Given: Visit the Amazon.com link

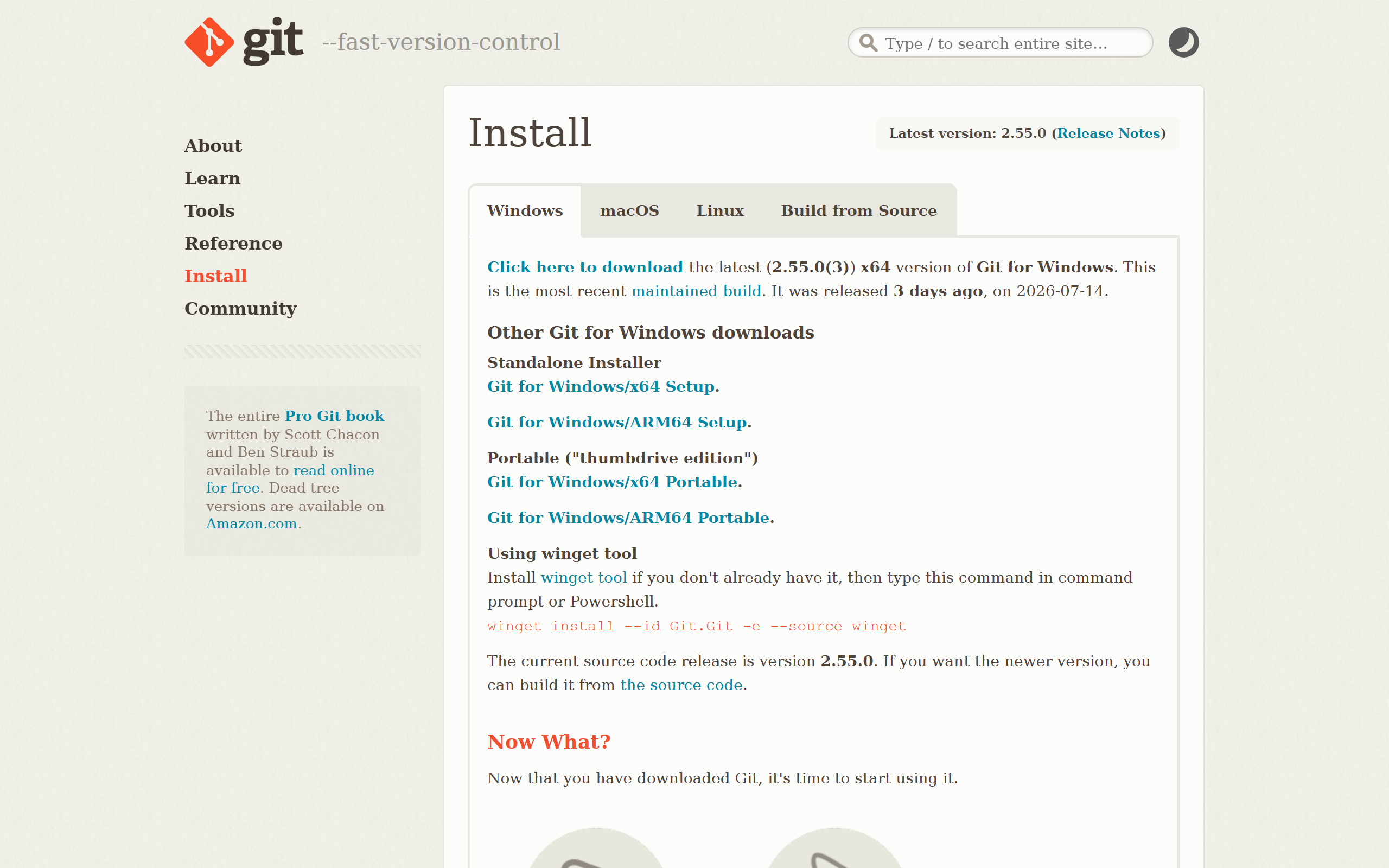Looking at the screenshot, I should pyautogui.click(x=251, y=524).
